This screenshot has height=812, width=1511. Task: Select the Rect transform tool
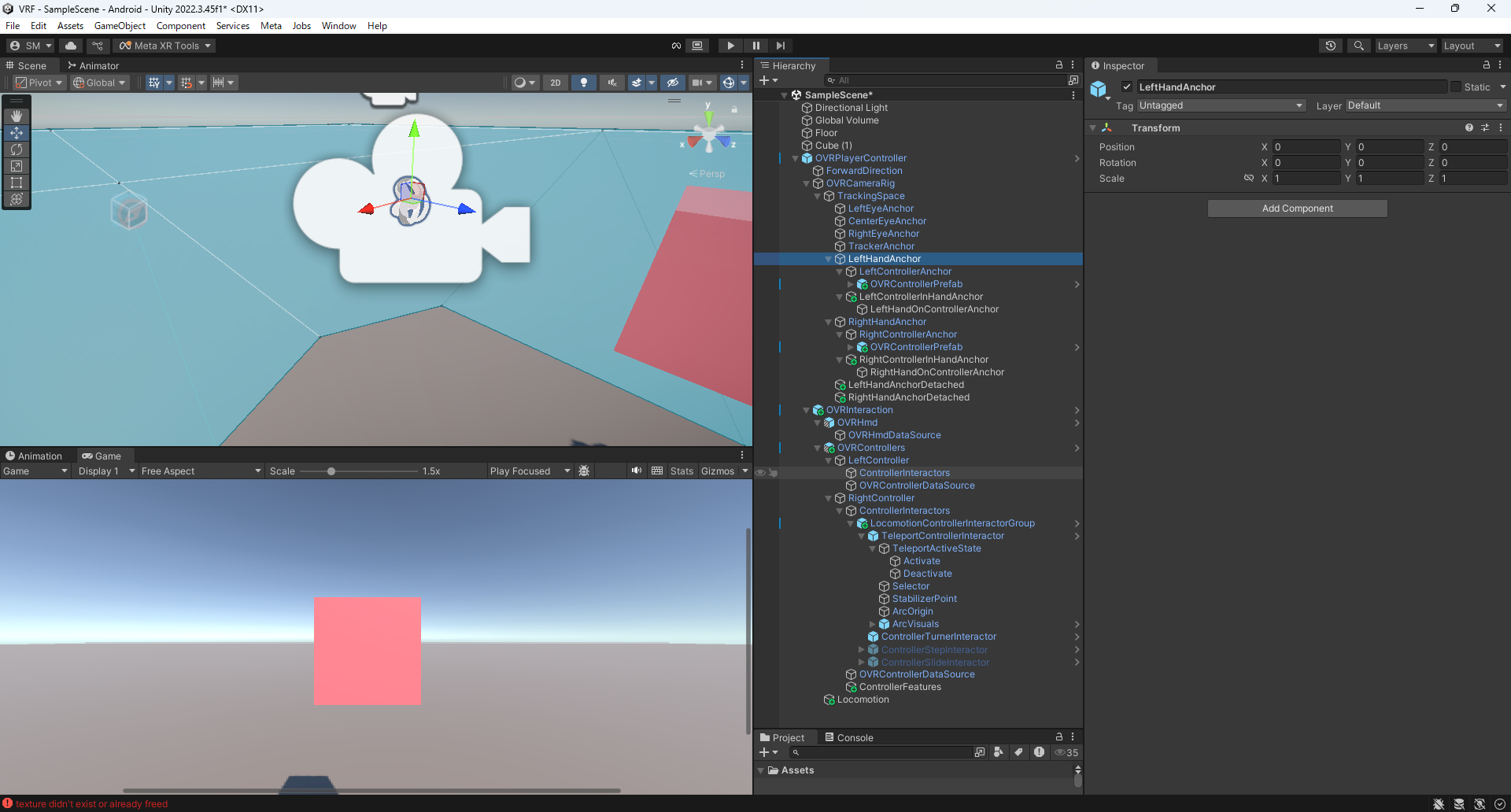click(17, 183)
